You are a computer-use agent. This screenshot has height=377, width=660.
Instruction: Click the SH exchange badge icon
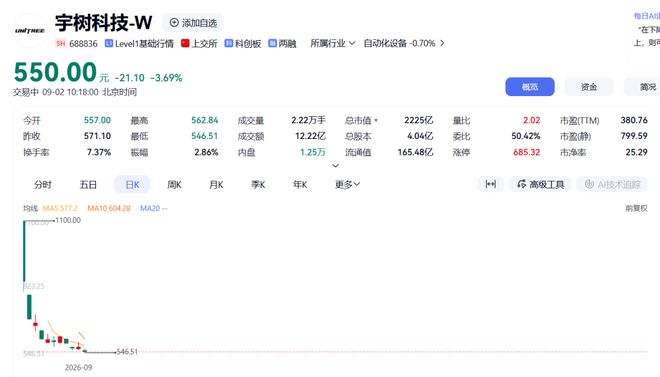tap(61, 43)
